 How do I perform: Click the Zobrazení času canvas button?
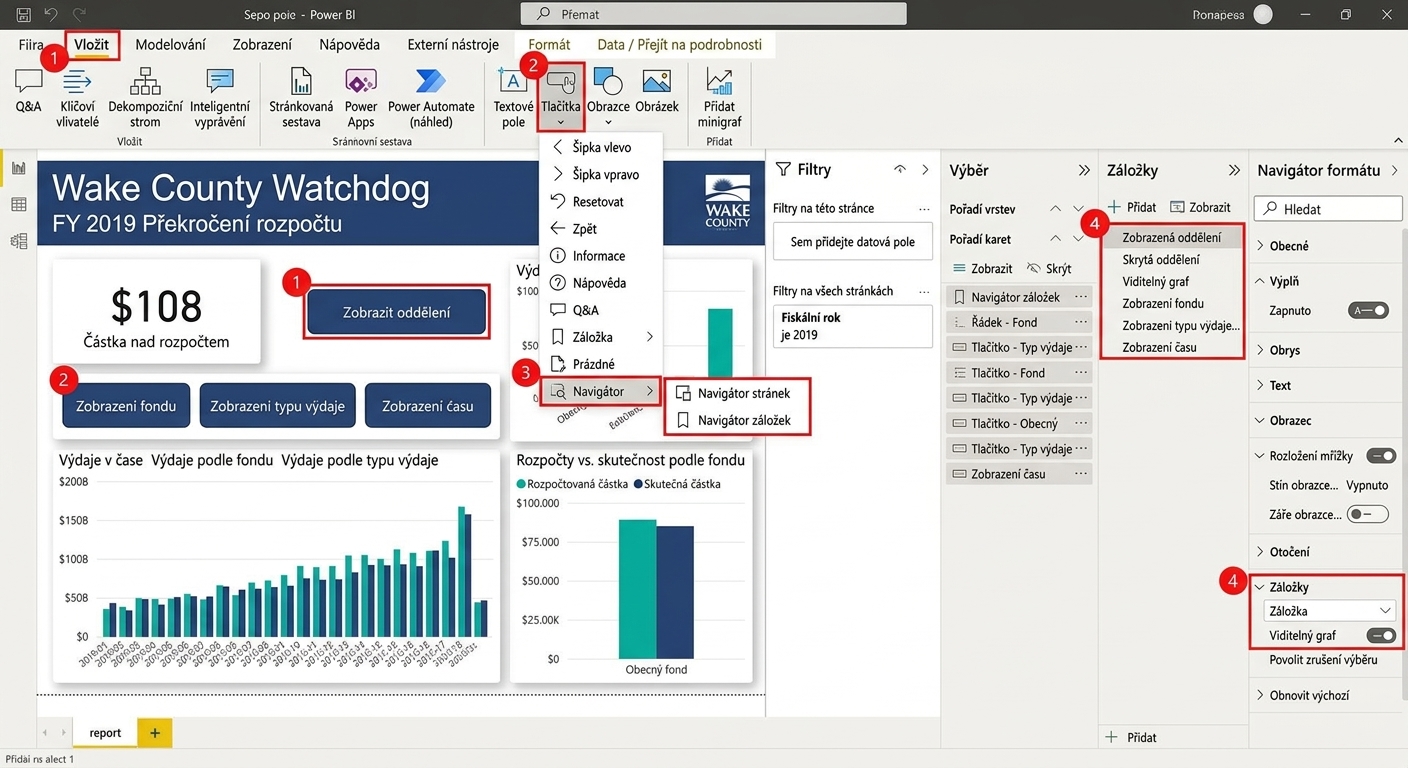(428, 406)
